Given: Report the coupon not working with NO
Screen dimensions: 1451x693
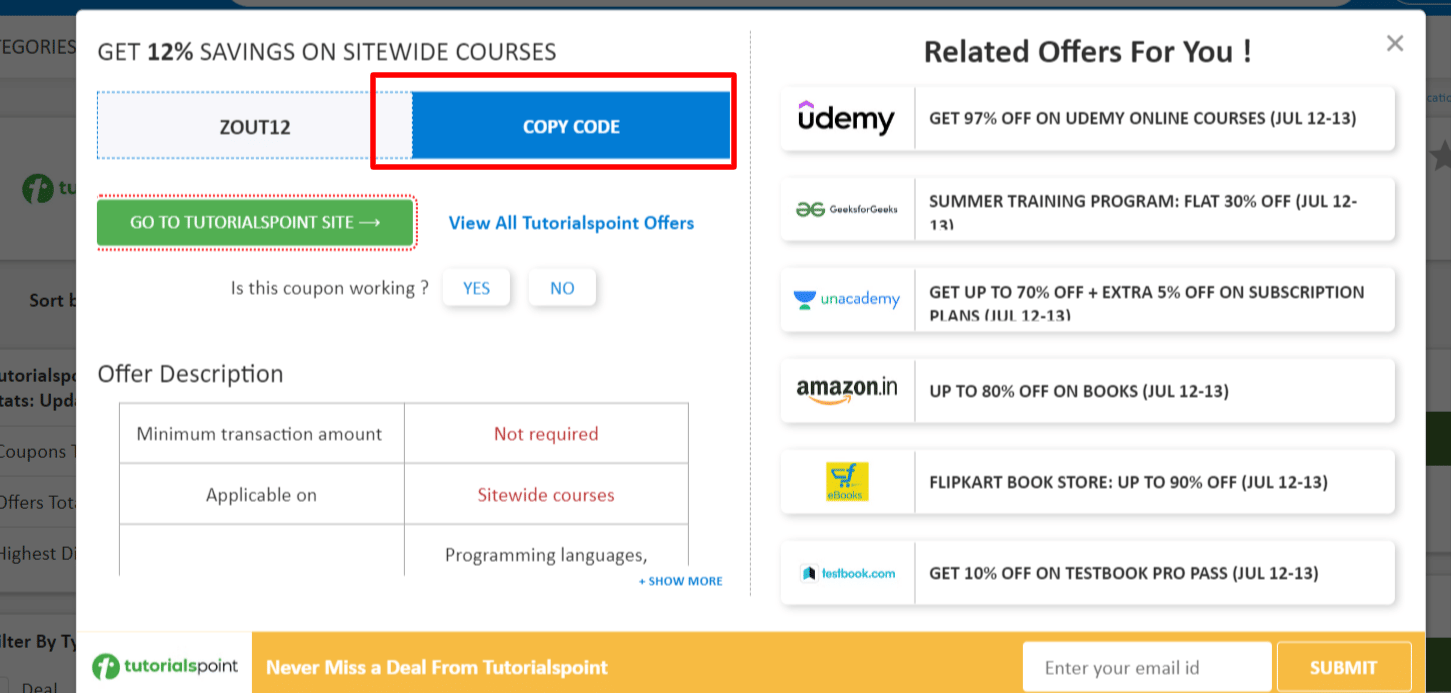Looking at the screenshot, I should [x=562, y=288].
